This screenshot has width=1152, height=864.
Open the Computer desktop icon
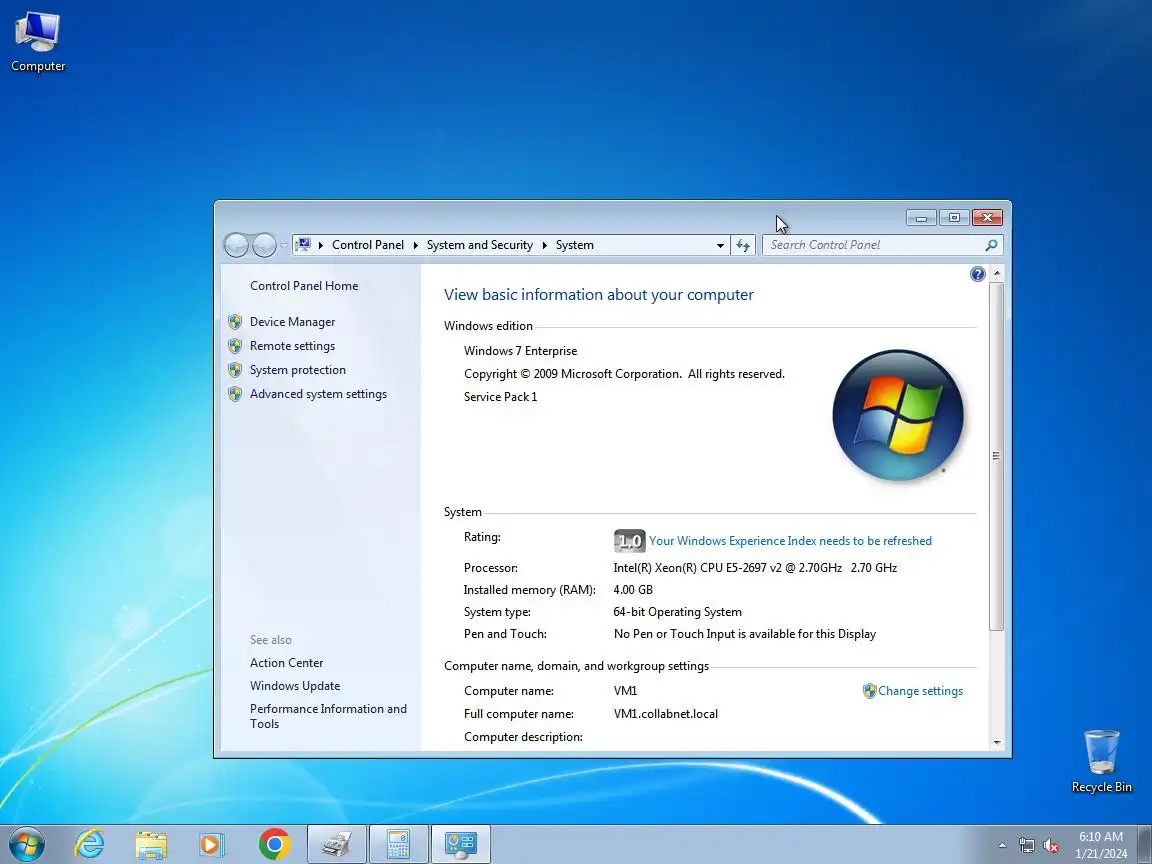(37, 42)
